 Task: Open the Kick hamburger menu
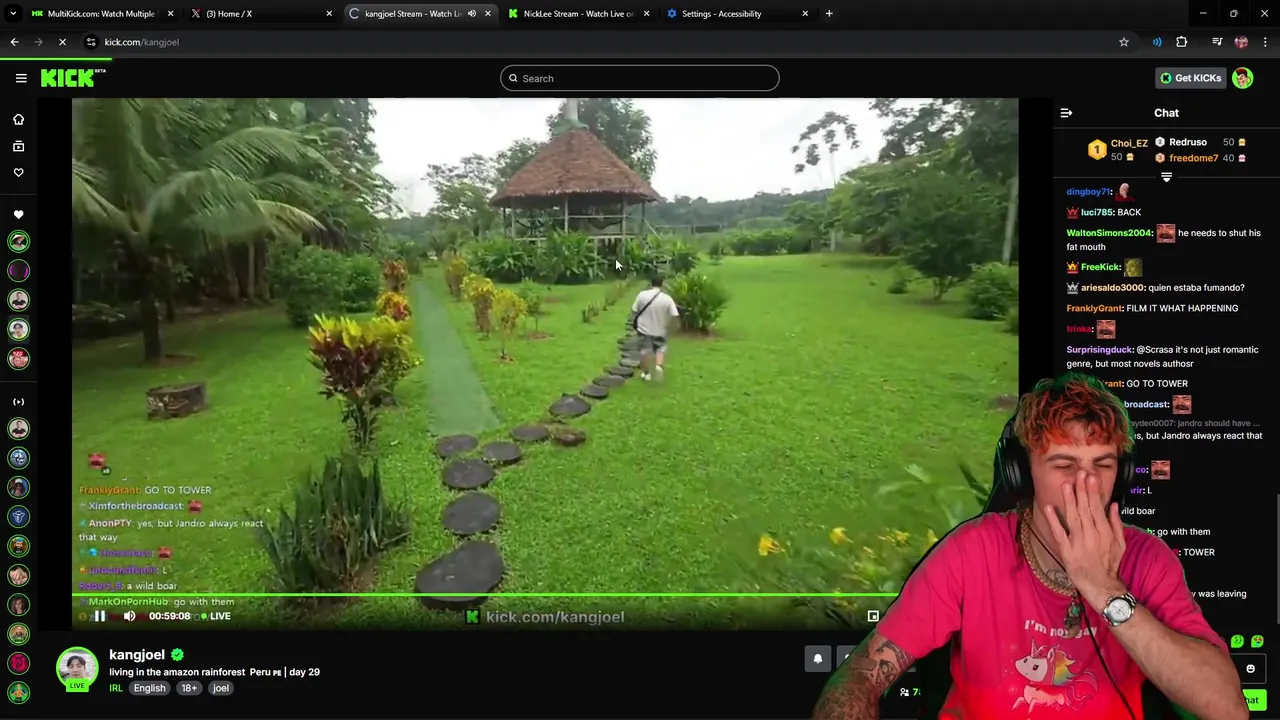coord(21,78)
